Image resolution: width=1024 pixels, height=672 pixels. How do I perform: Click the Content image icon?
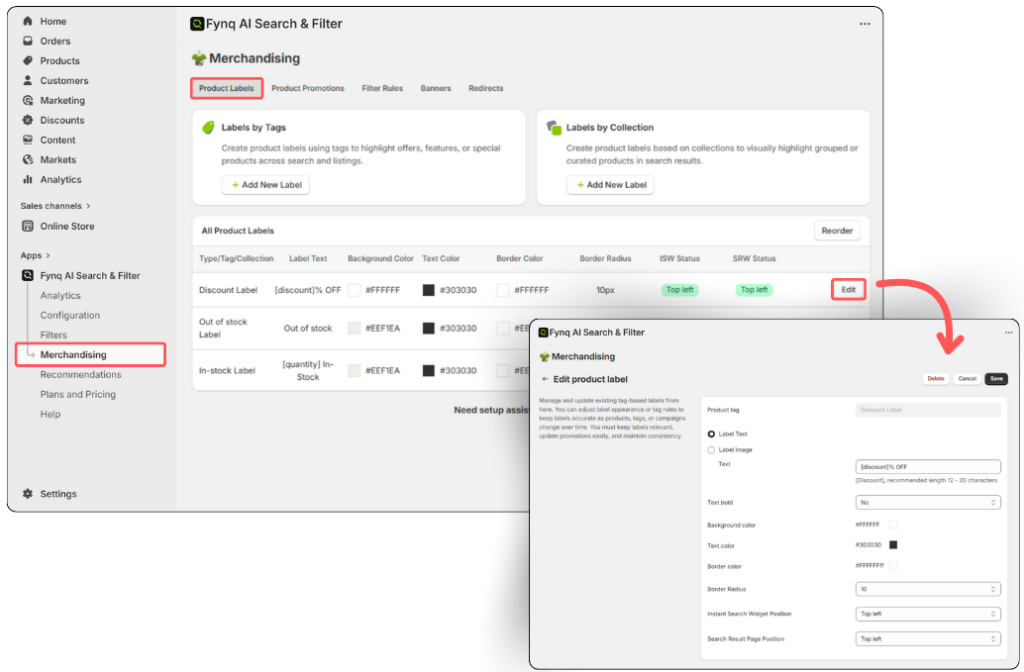tap(27, 140)
